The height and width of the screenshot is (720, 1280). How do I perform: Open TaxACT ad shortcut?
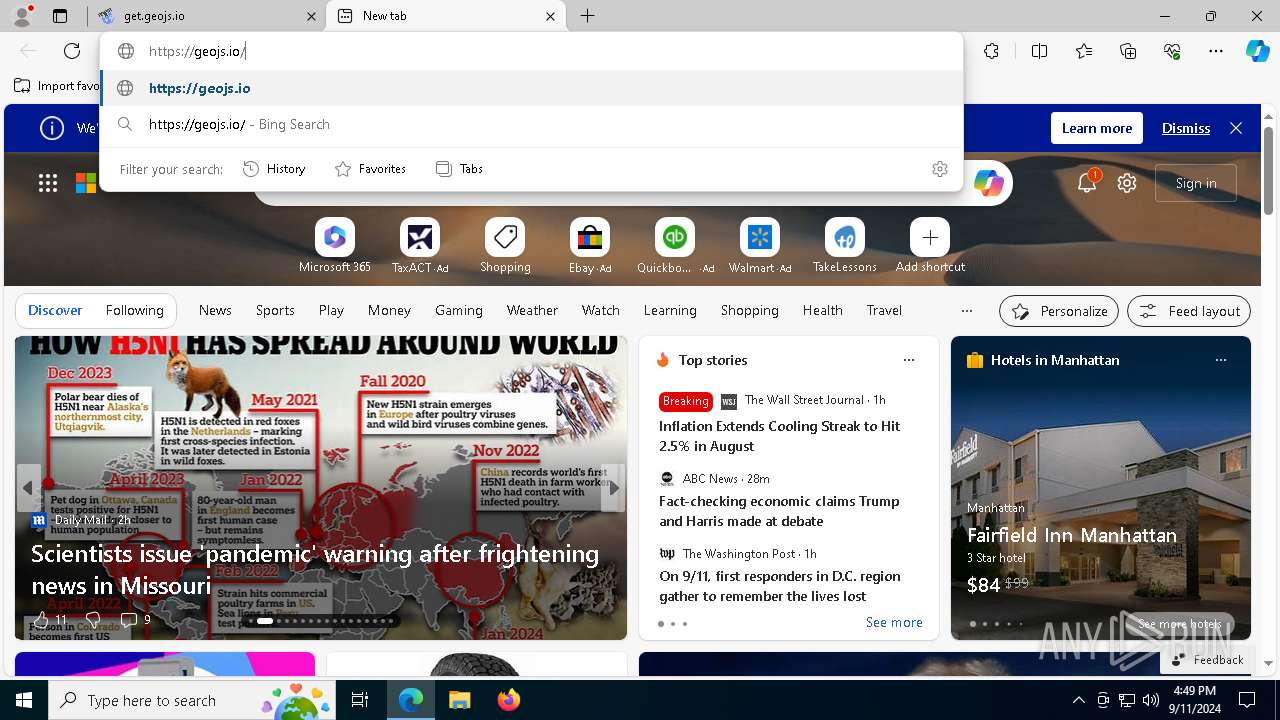(x=420, y=246)
